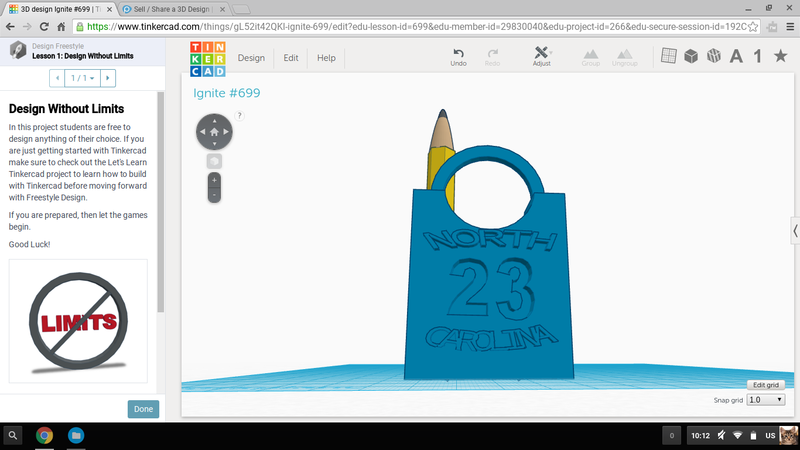Expand the 1/1 lesson page dropdown
The image size is (800, 450).
tap(79, 77)
